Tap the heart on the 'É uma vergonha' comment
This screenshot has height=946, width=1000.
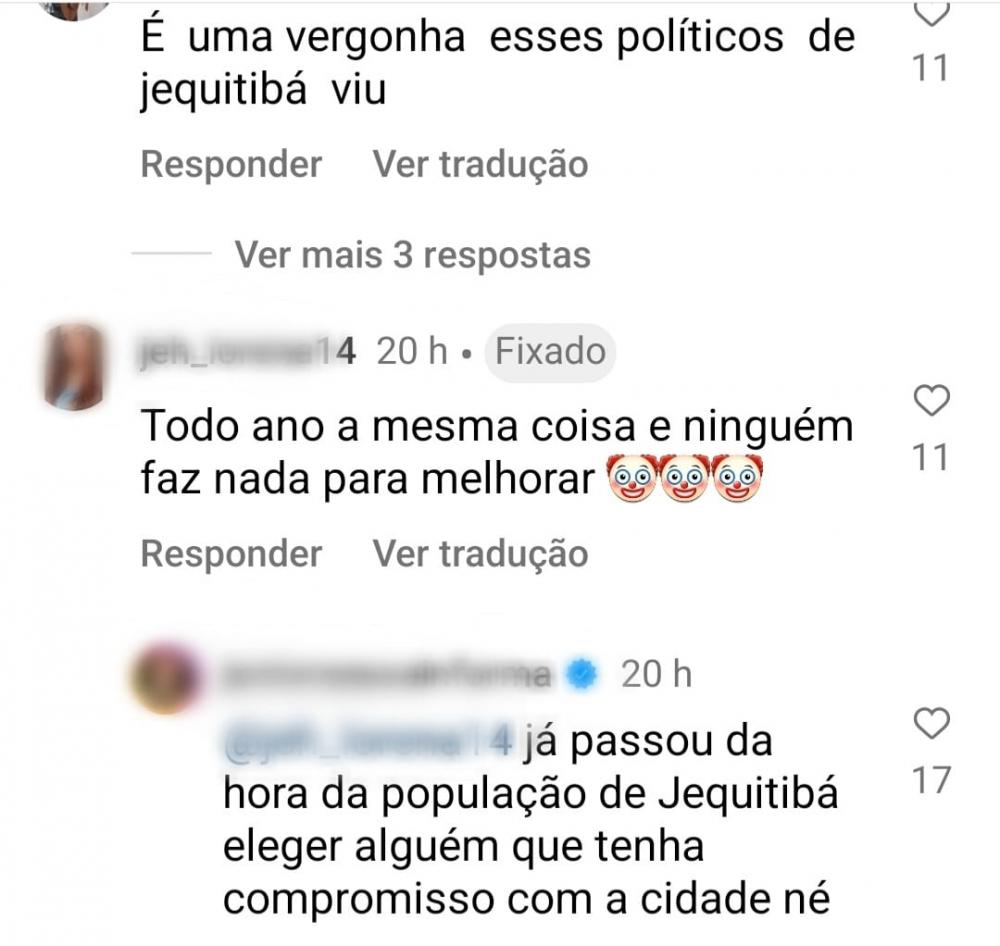pos(932,13)
